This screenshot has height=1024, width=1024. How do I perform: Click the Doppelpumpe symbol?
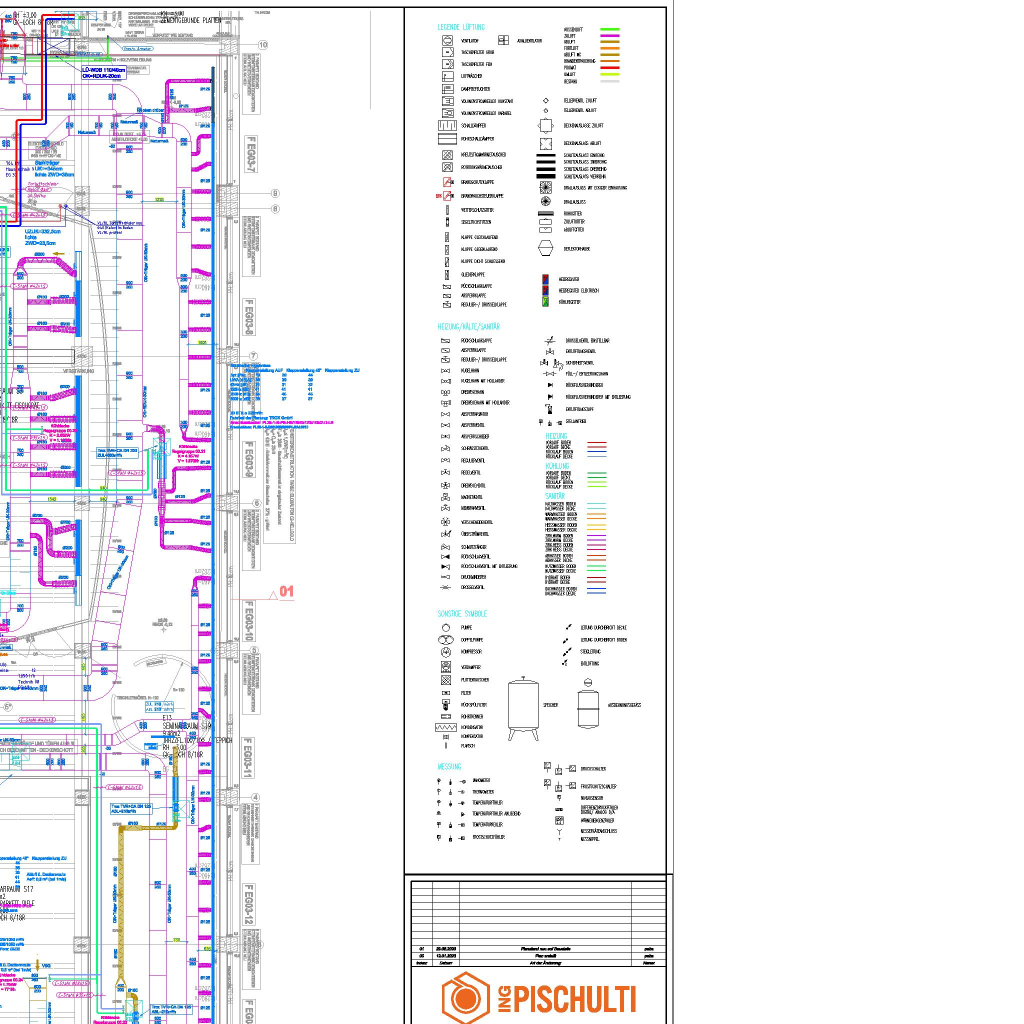point(447,639)
